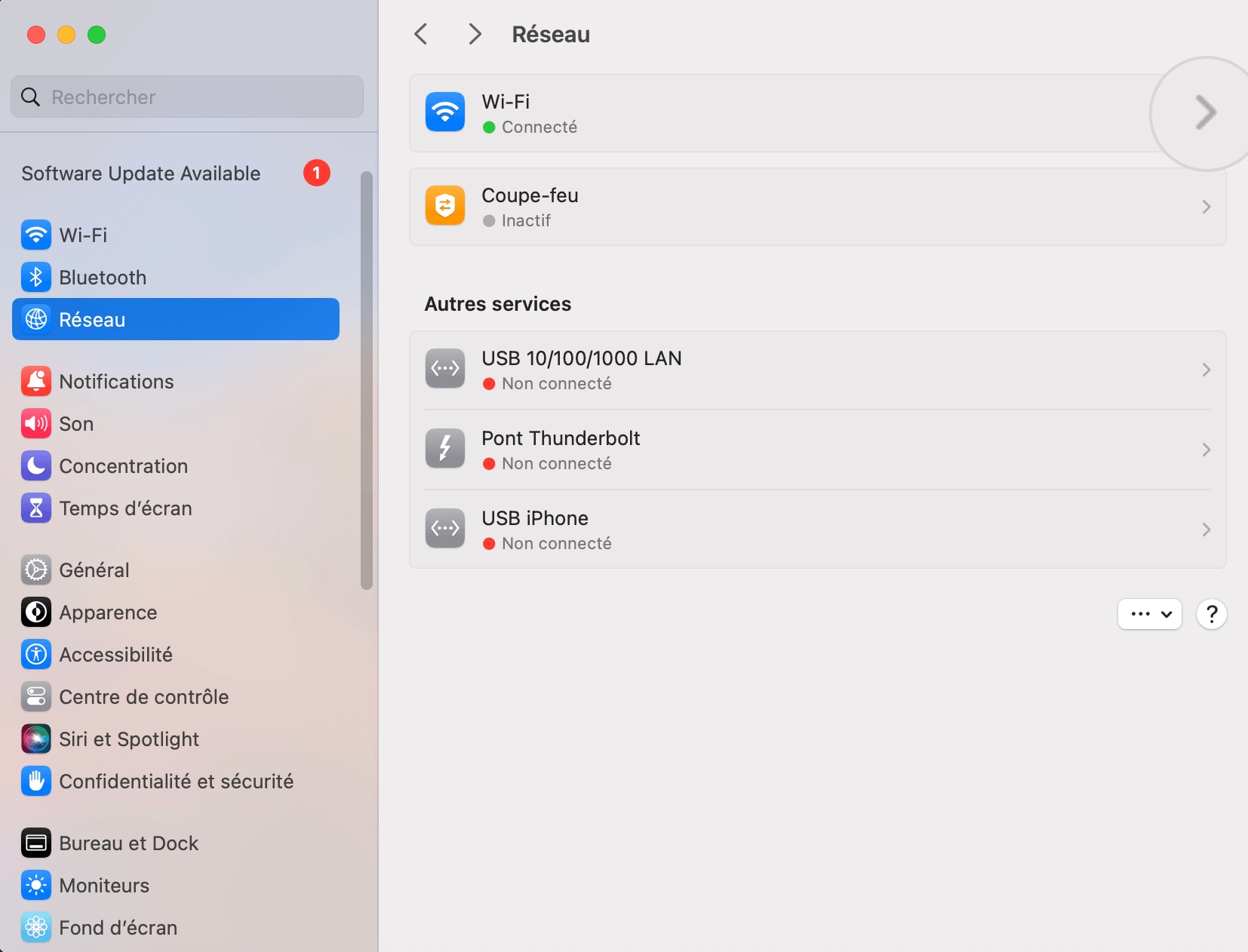Open the Notifications sidebar label
Viewport: 1248px width, 952px height.
(116, 382)
